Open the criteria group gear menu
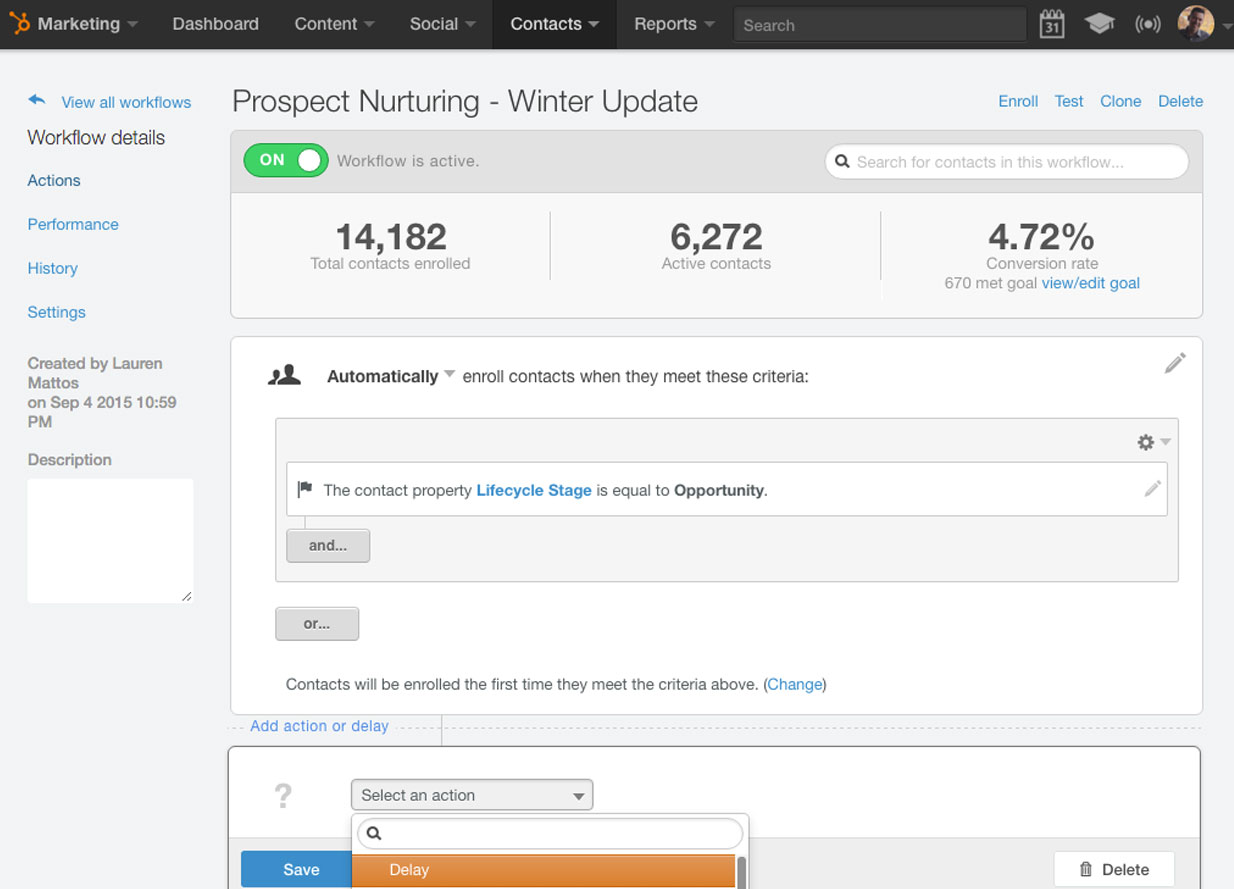Screen dimensions: 1234x889 click(x=1153, y=442)
